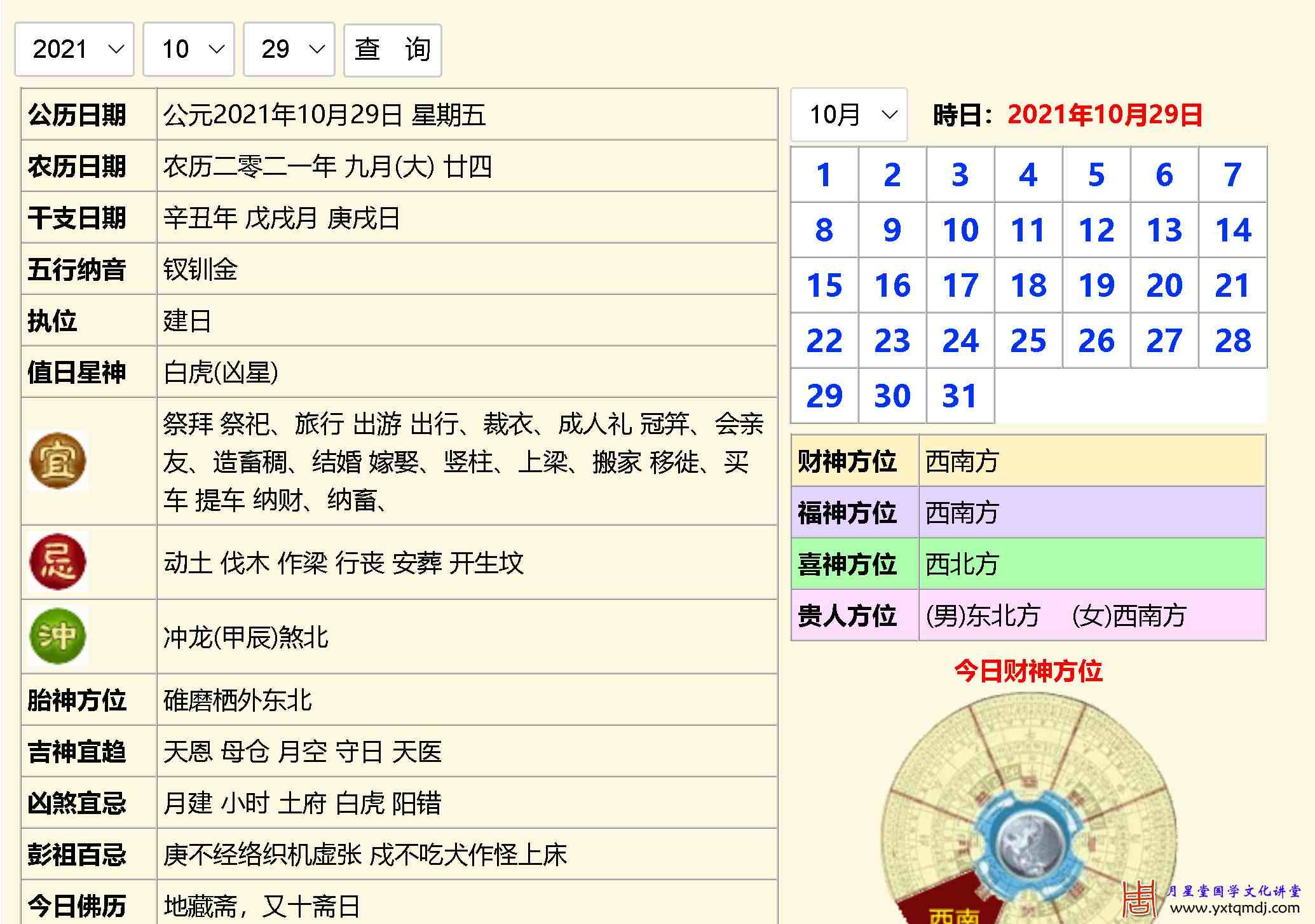The height and width of the screenshot is (924, 1315).
Task: Select day 30 in the calendar
Action: coord(892,396)
